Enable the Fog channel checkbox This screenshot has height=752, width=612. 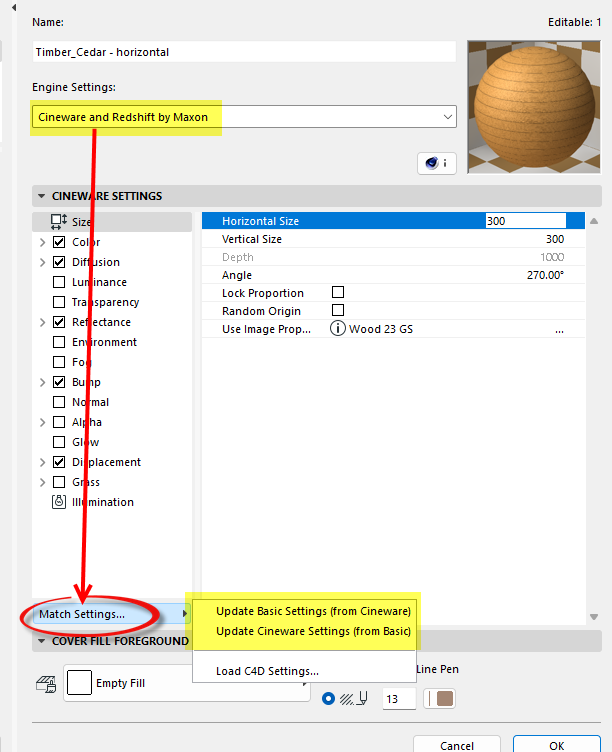tap(59, 362)
